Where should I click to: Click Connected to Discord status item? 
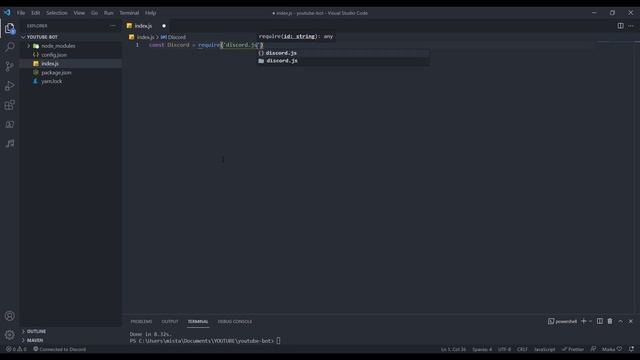60,349
